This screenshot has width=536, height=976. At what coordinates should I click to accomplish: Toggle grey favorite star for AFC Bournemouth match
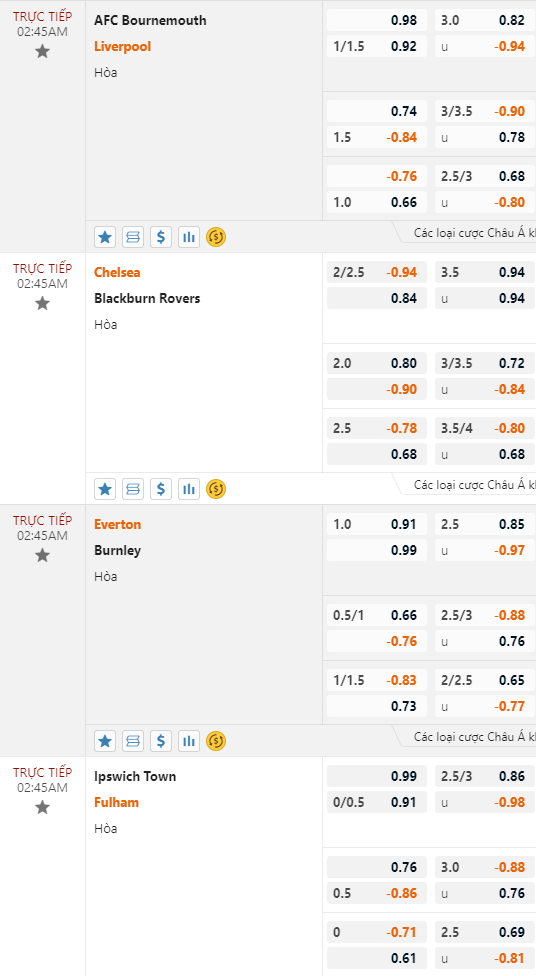42,51
